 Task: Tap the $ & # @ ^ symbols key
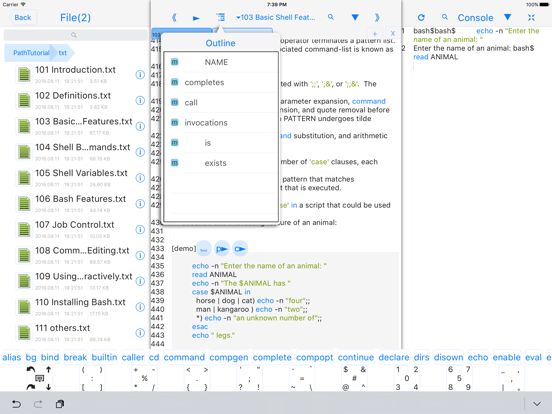[x=354, y=378]
